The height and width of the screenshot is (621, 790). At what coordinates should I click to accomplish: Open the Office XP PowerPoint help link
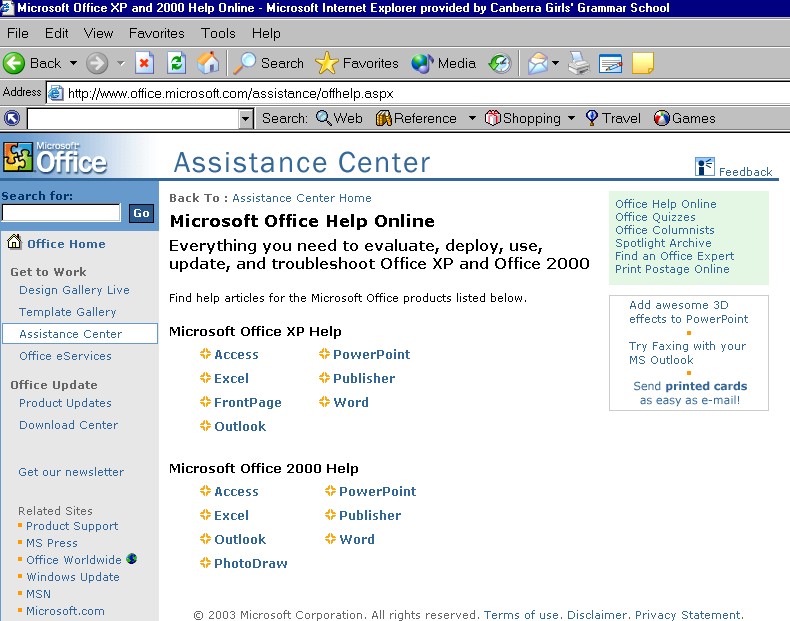pyautogui.click(x=371, y=354)
